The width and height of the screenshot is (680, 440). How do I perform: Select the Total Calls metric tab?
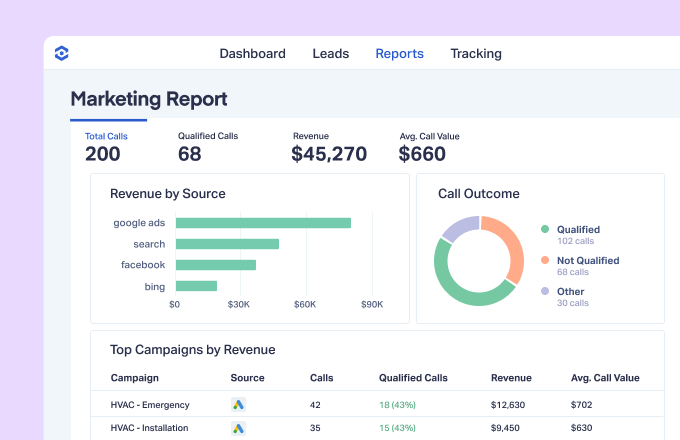pyautogui.click(x=106, y=148)
